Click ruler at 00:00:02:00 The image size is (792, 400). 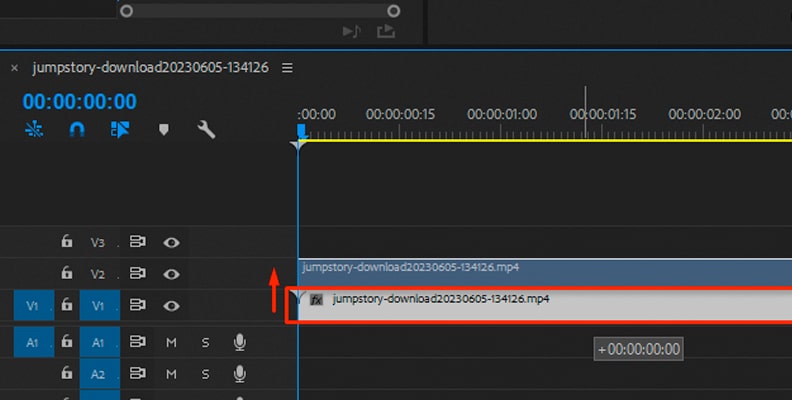click(705, 115)
